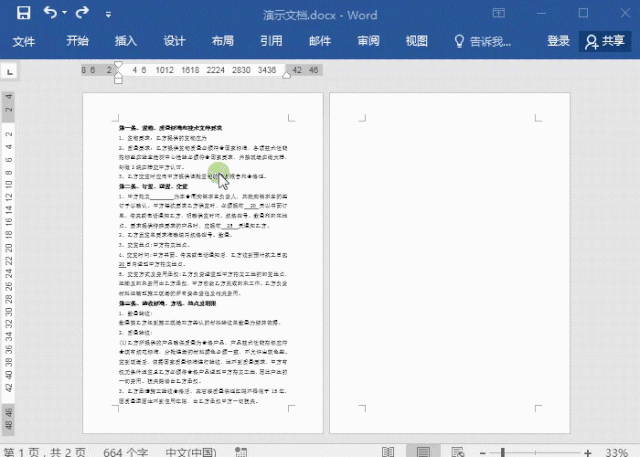Open the 文件 menu
The width and height of the screenshot is (640, 457).
pyautogui.click(x=24, y=41)
